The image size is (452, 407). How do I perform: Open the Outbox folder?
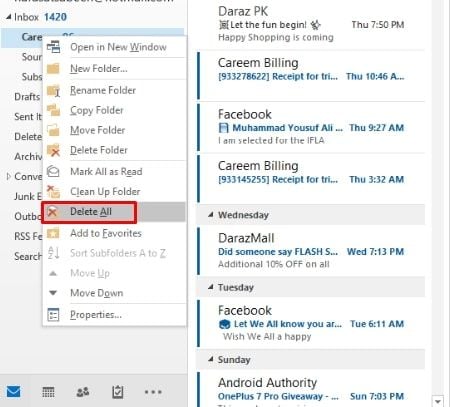tap(28, 217)
